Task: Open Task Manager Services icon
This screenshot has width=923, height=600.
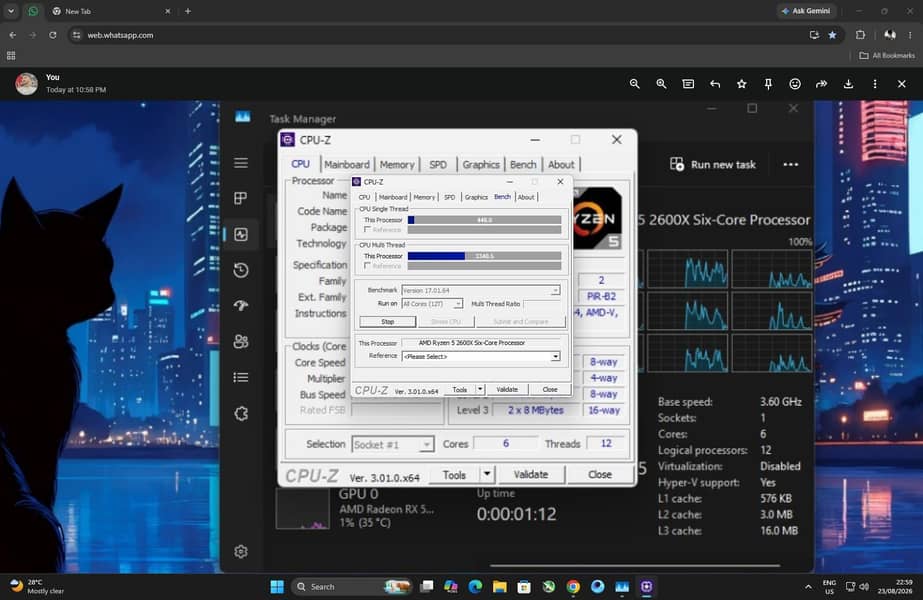Action: click(241, 413)
